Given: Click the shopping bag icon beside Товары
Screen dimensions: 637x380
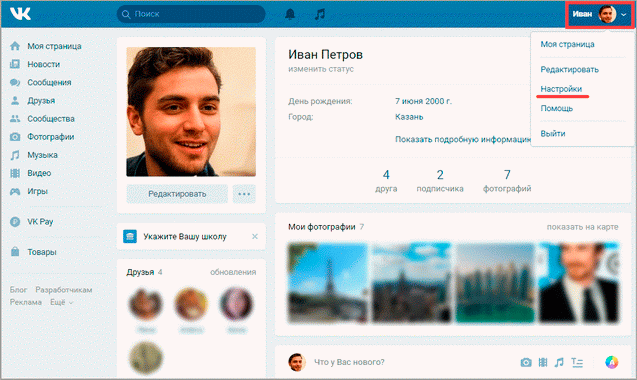Looking at the screenshot, I should point(15,252).
